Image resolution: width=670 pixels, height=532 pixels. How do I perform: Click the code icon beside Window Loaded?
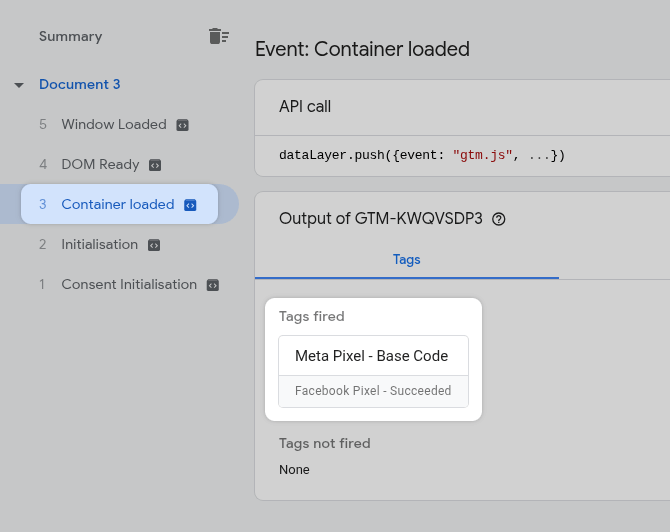coord(182,125)
